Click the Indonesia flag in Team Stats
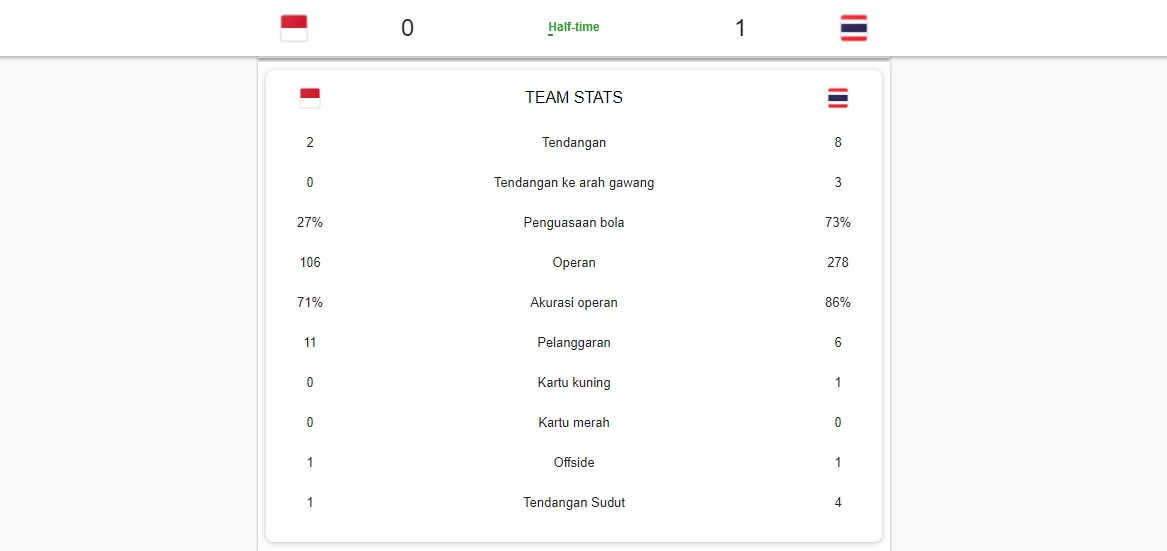The width and height of the screenshot is (1167, 551). click(x=310, y=98)
